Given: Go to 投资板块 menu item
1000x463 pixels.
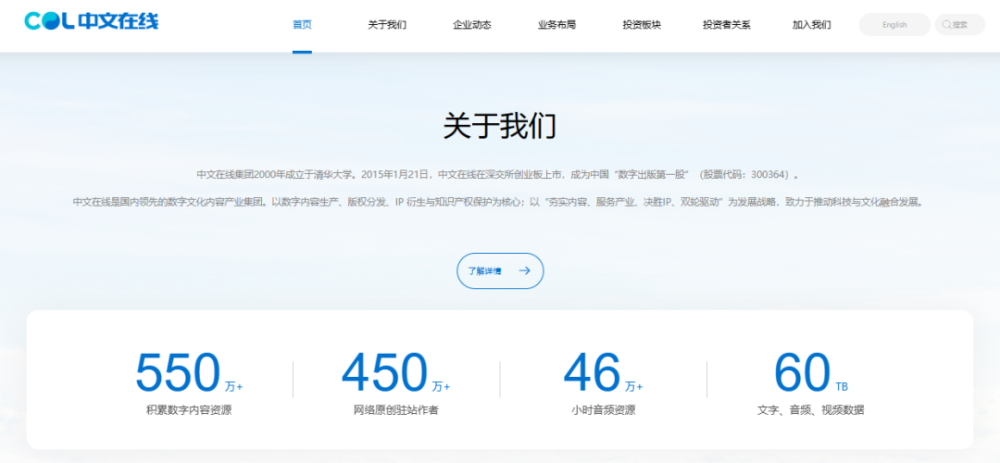Looking at the screenshot, I should (x=642, y=25).
